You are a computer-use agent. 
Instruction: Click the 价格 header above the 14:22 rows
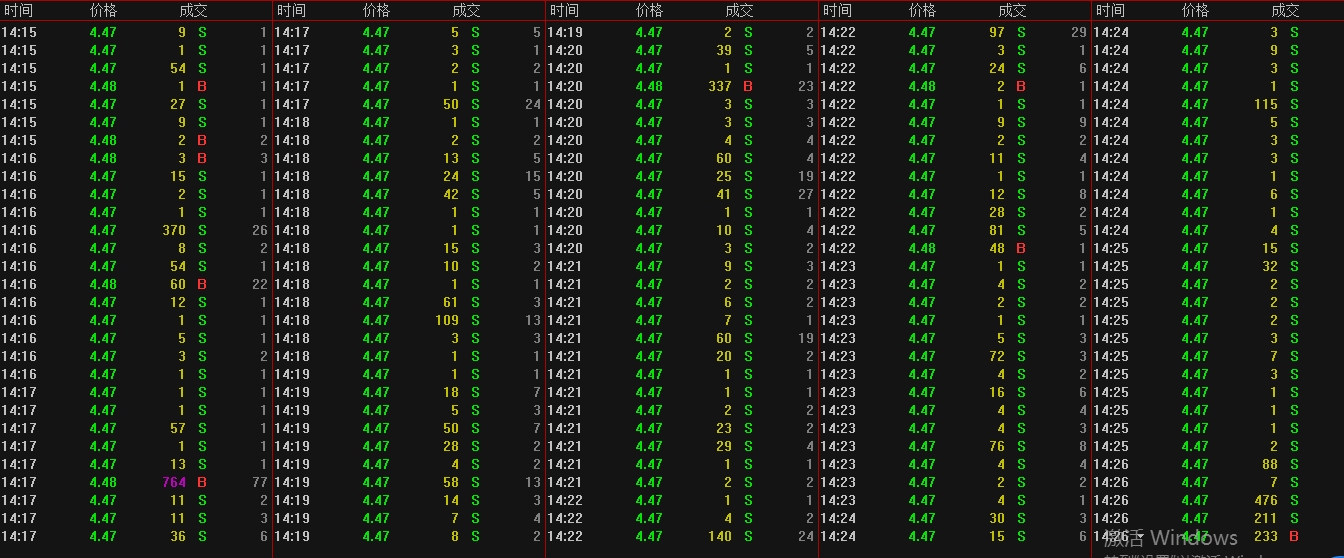coord(922,11)
